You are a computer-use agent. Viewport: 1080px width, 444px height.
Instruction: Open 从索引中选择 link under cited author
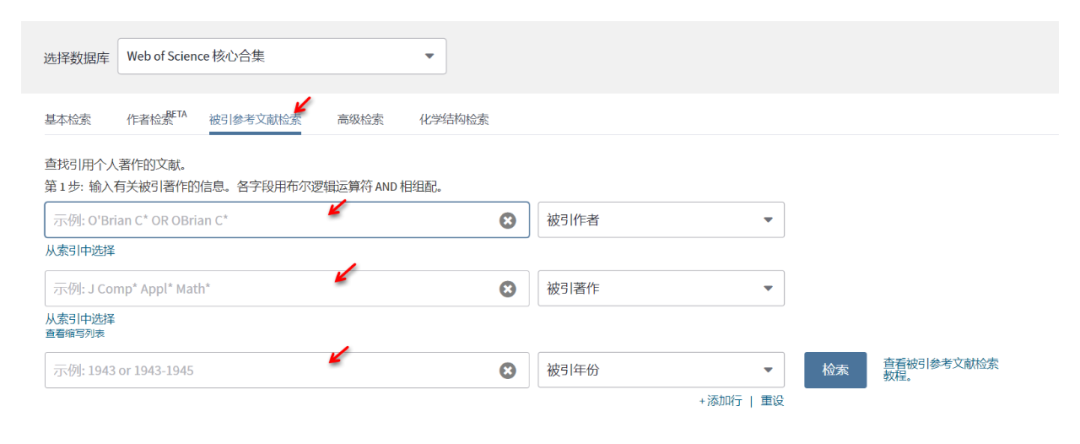pyautogui.click(x=80, y=251)
